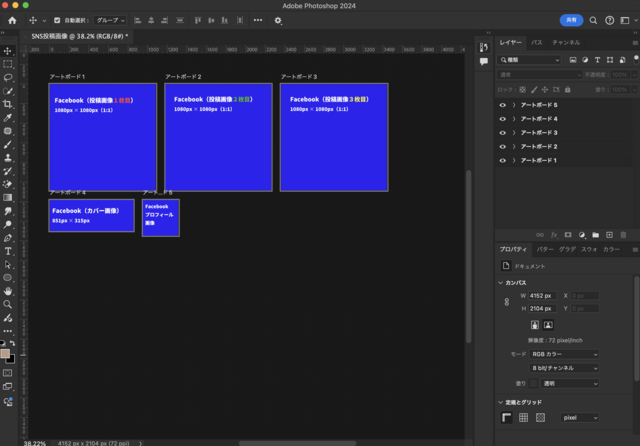Align left edges in options bar

tap(138, 20)
